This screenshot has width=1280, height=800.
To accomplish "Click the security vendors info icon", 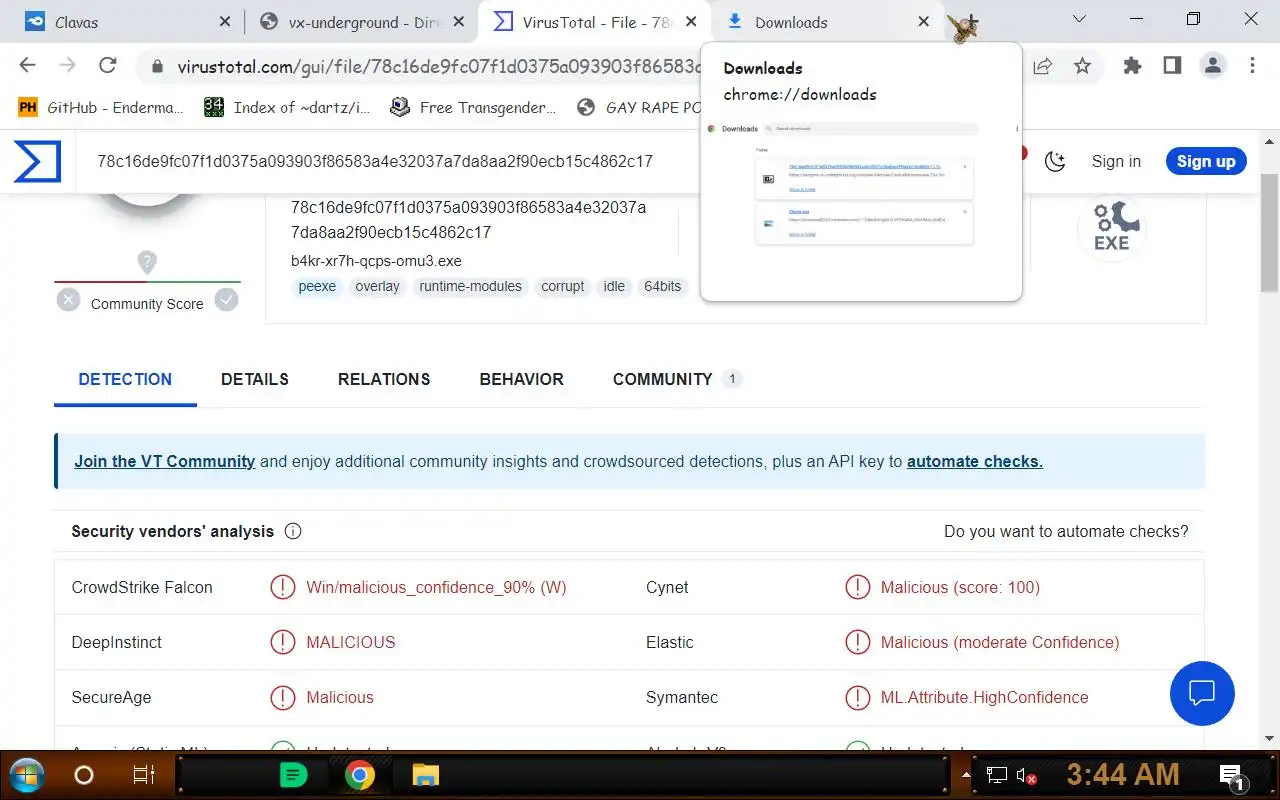I will coord(293,531).
